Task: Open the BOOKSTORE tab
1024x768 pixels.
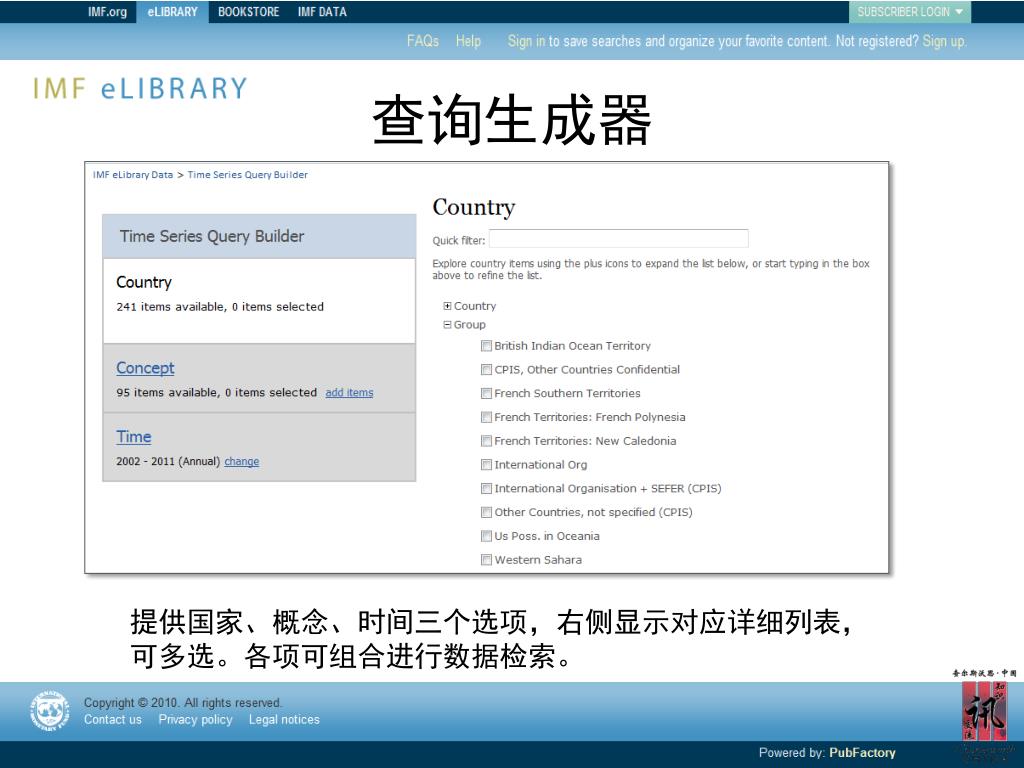Action: click(x=249, y=12)
